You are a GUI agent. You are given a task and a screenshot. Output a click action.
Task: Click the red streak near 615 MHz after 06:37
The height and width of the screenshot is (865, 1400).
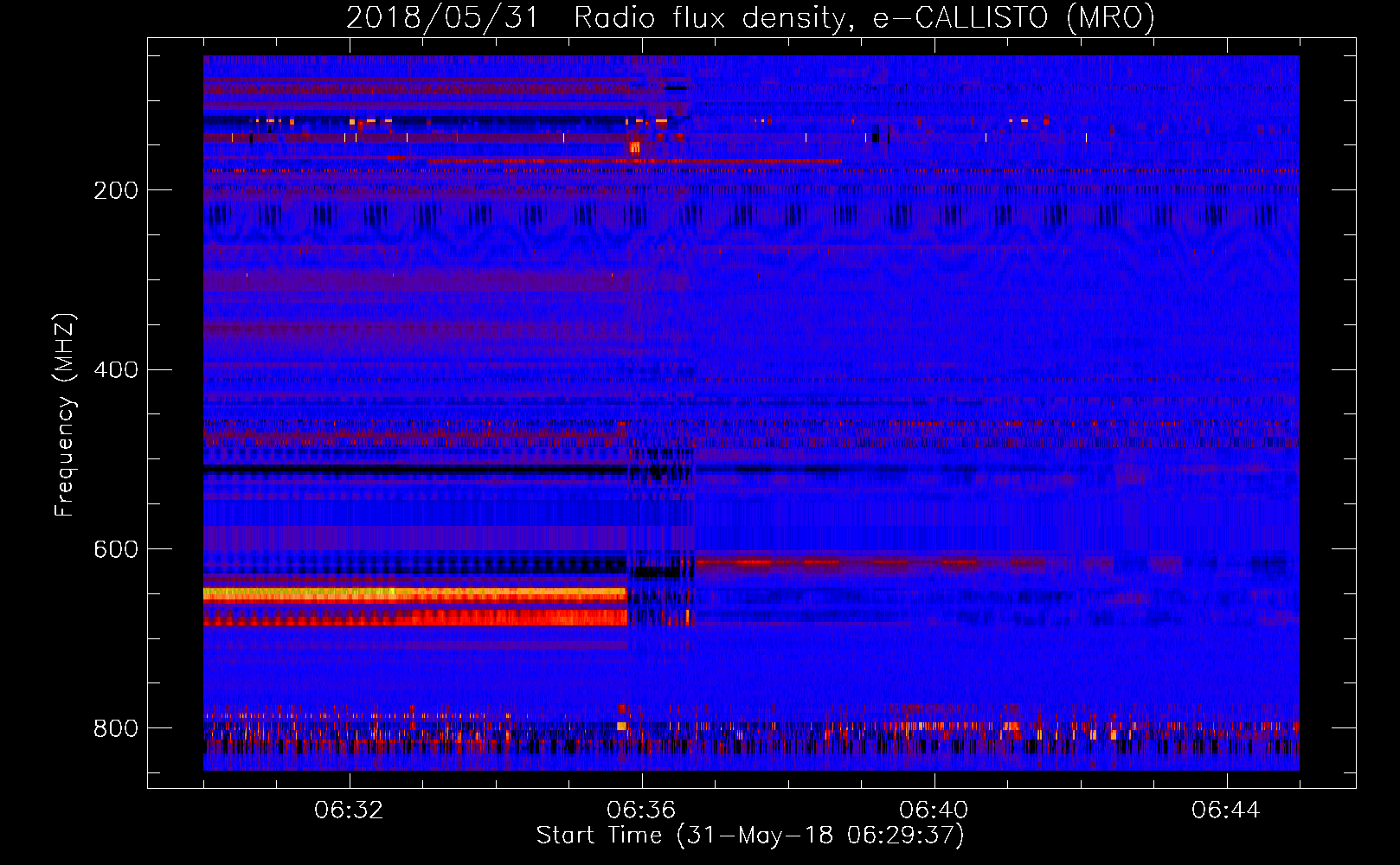870,563
